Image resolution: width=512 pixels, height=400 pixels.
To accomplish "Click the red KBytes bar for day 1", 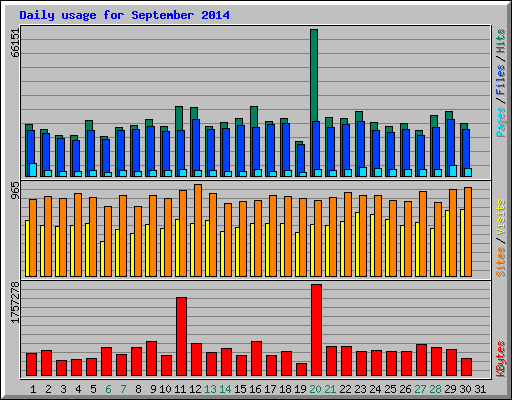I will tap(31, 364).
